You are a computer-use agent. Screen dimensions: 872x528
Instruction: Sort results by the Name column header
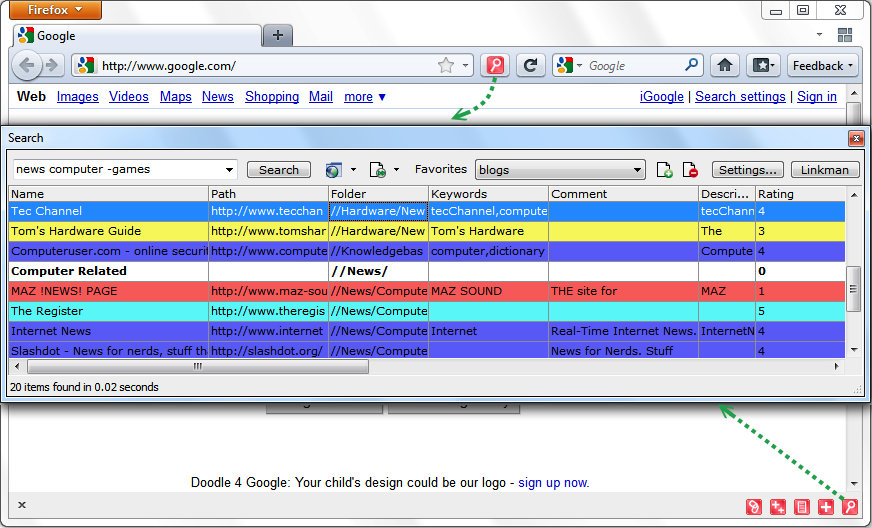click(x=108, y=194)
